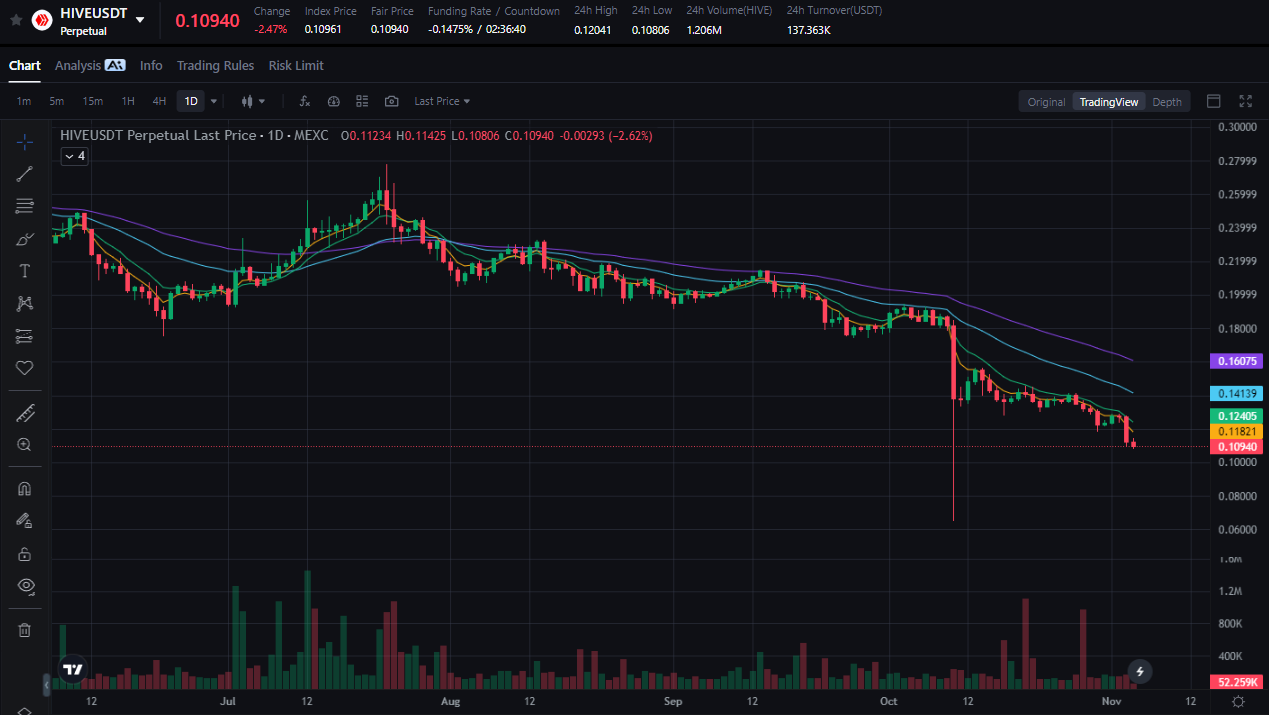Open the Trading Rules tab
This screenshot has width=1269, height=715.
pos(215,65)
